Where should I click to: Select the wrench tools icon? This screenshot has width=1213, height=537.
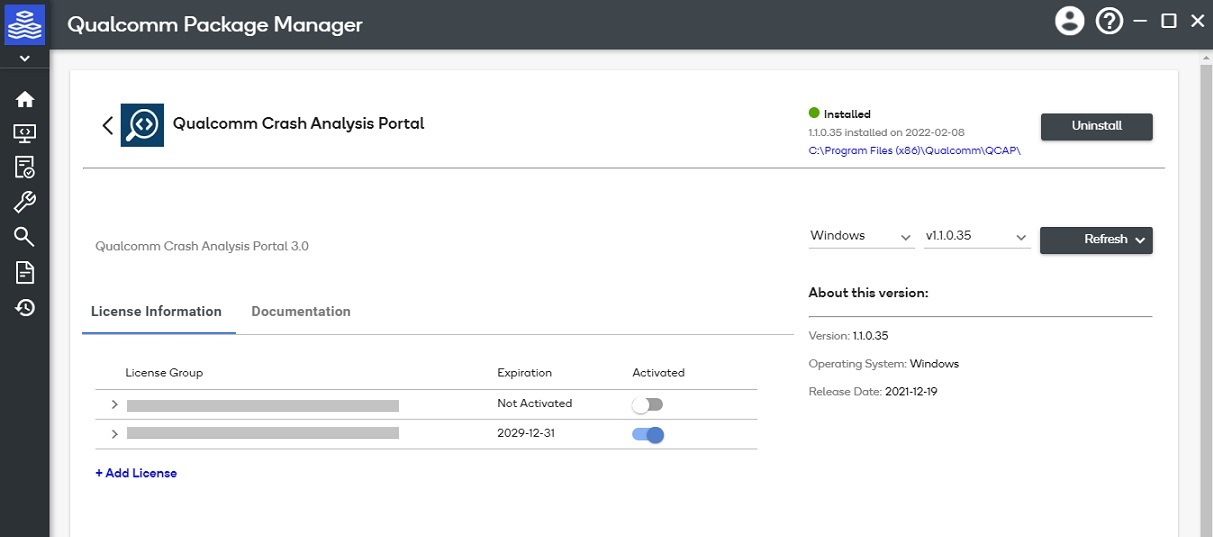pyautogui.click(x=24, y=202)
